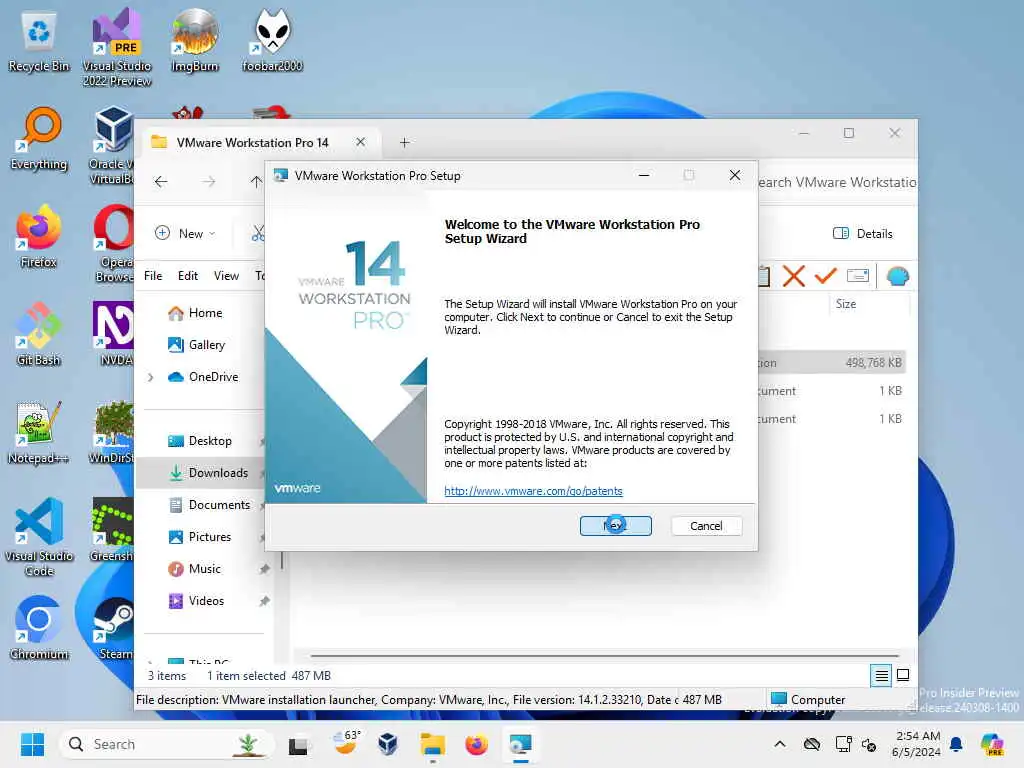
Task: Click the red X delete icon in Explorer toolbar
Action: [x=793, y=276]
